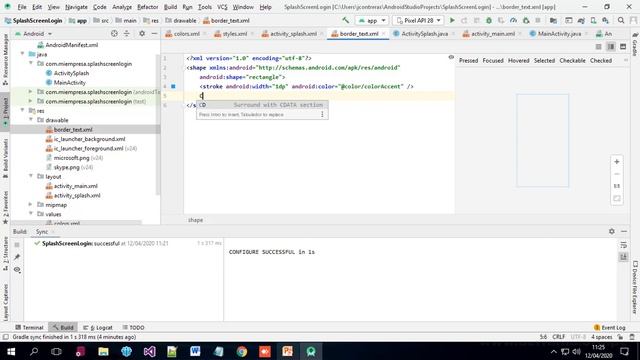Zoom in the preview with plus icon
The height and width of the screenshot is (360, 640).
617,162
